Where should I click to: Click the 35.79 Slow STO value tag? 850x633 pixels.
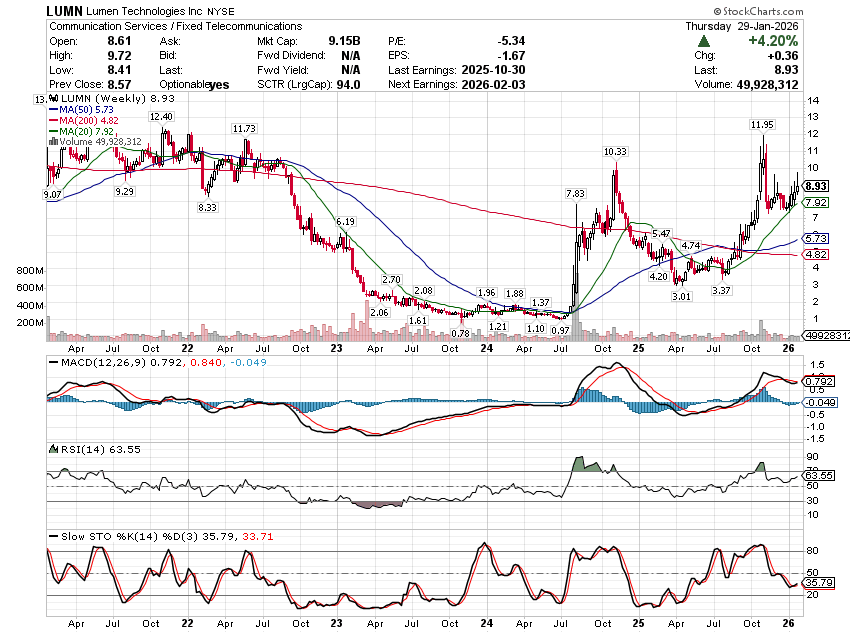point(817,582)
